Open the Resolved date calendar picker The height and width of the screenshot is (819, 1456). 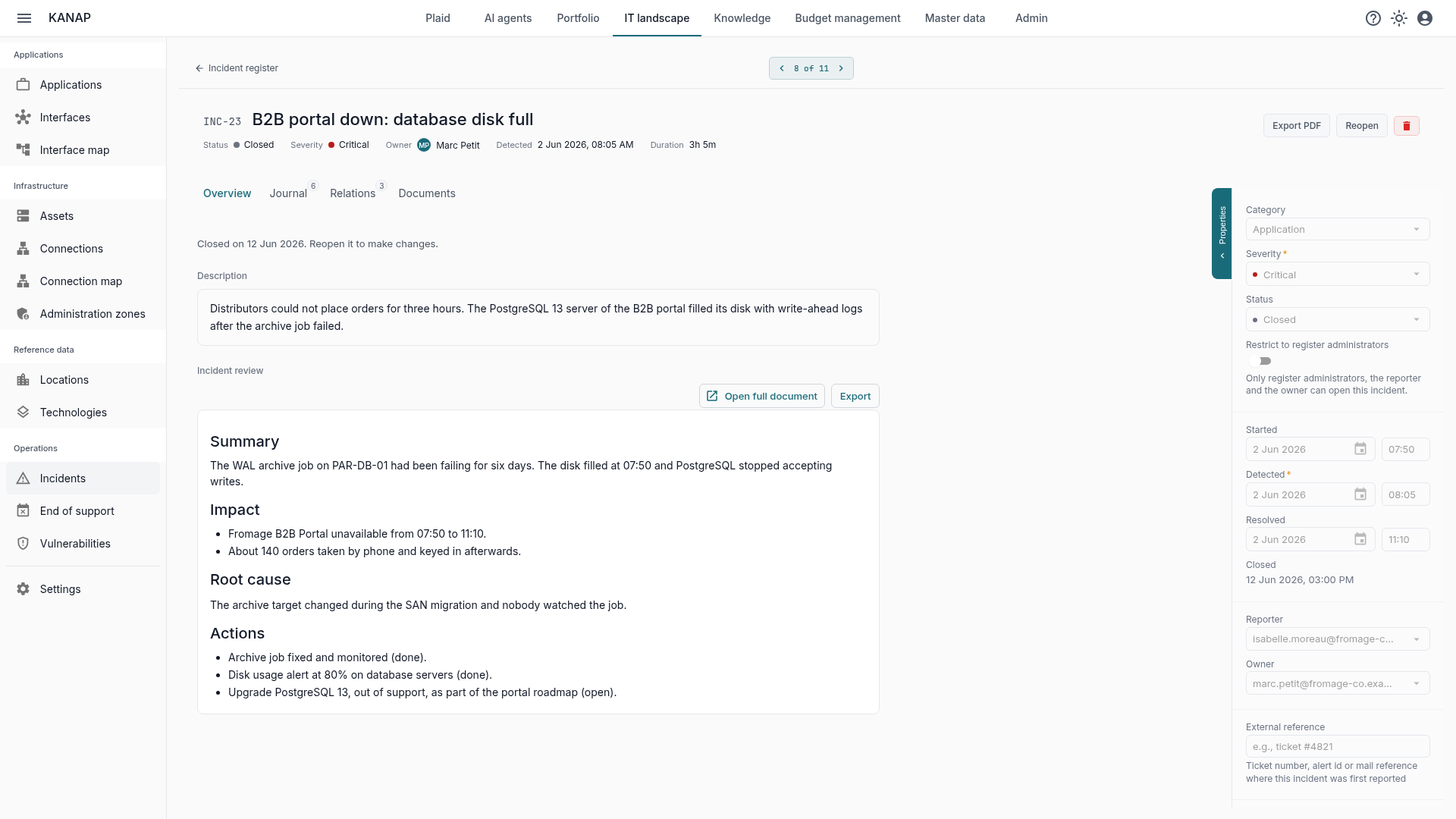pyautogui.click(x=1360, y=539)
